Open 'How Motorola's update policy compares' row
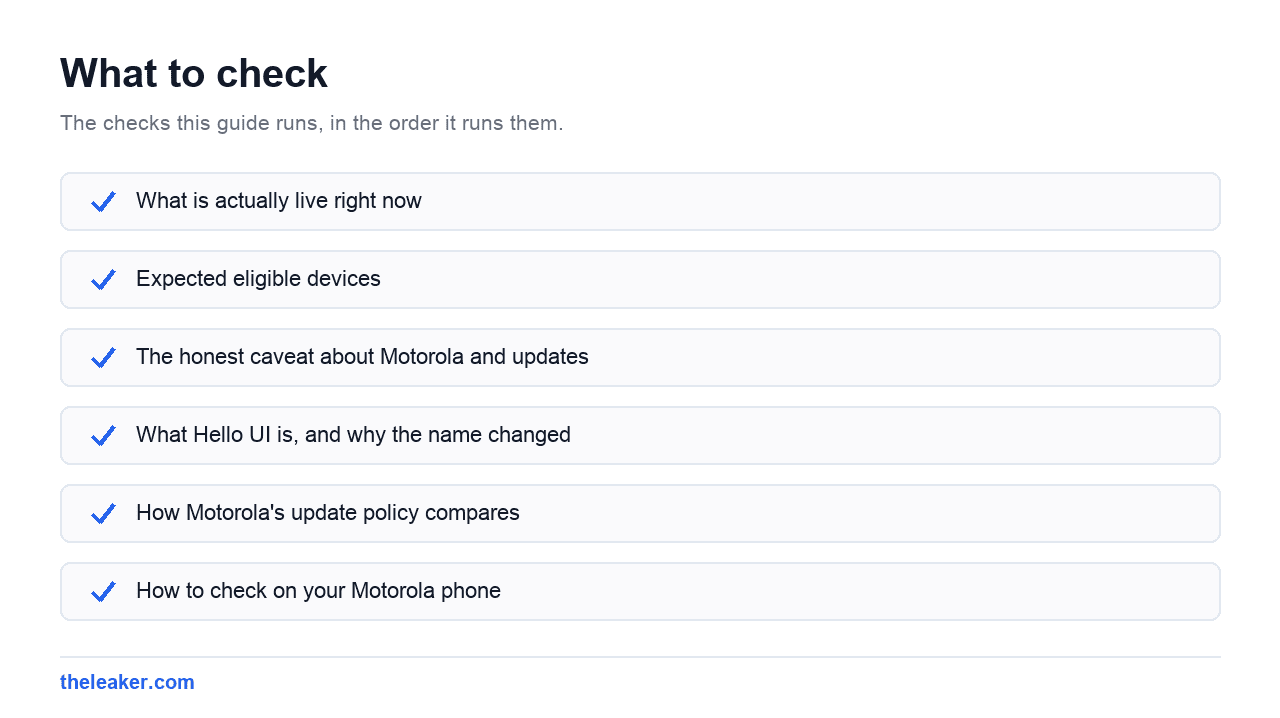Image resolution: width=1280 pixels, height=718 pixels. [x=640, y=513]
